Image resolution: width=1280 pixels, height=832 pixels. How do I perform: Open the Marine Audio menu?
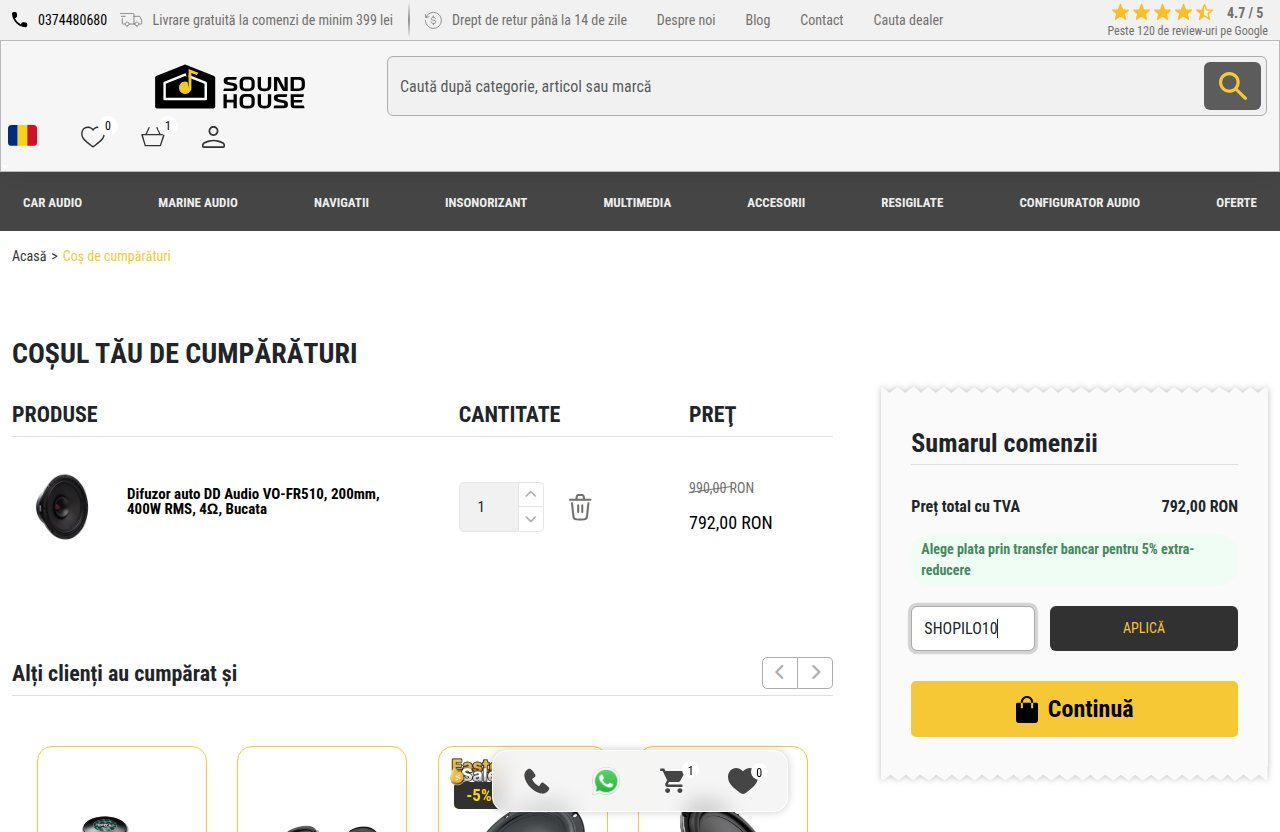click(x=198, y=202)
